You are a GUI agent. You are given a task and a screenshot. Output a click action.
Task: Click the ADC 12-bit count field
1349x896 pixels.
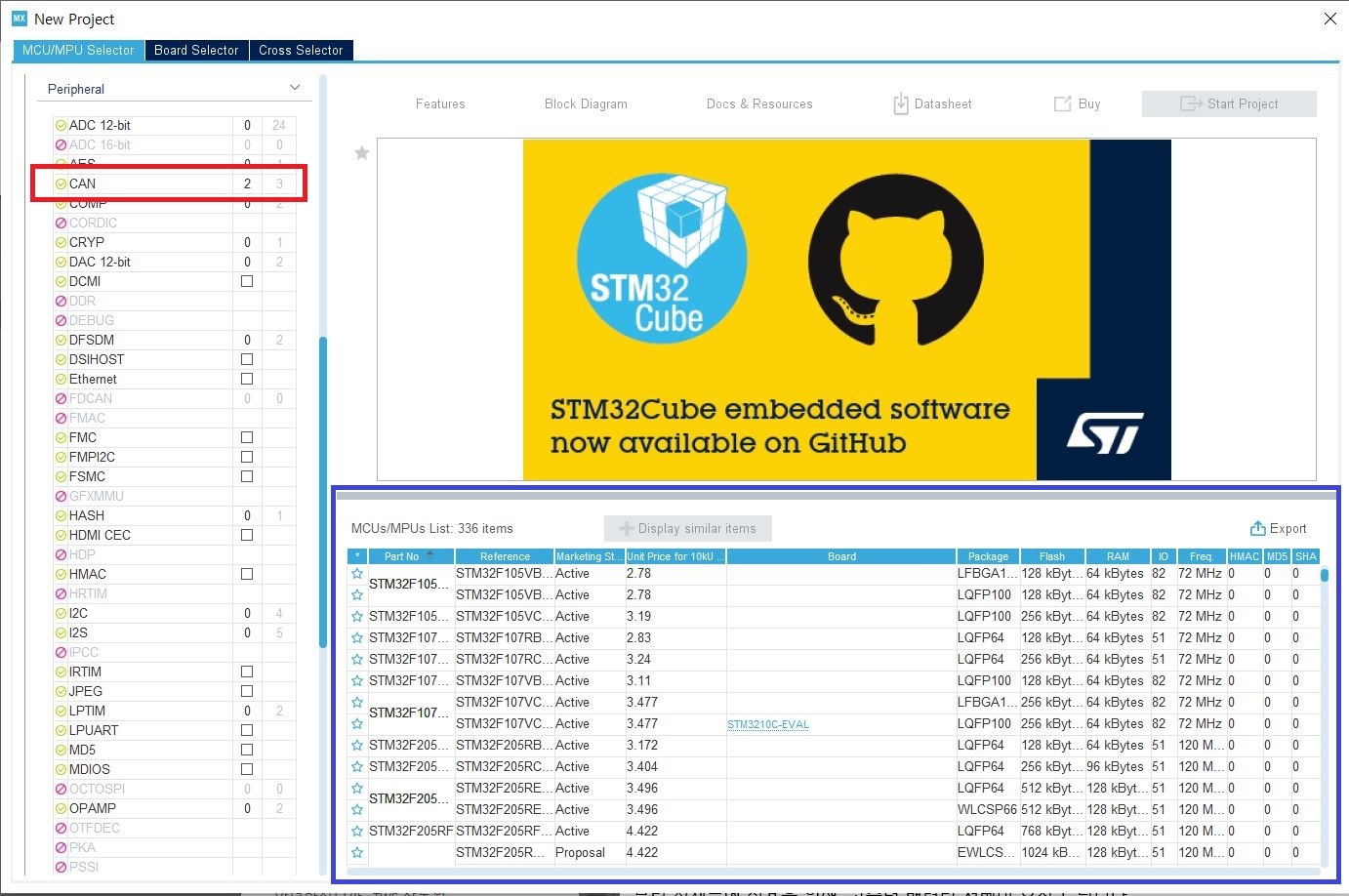pos(247,125)
